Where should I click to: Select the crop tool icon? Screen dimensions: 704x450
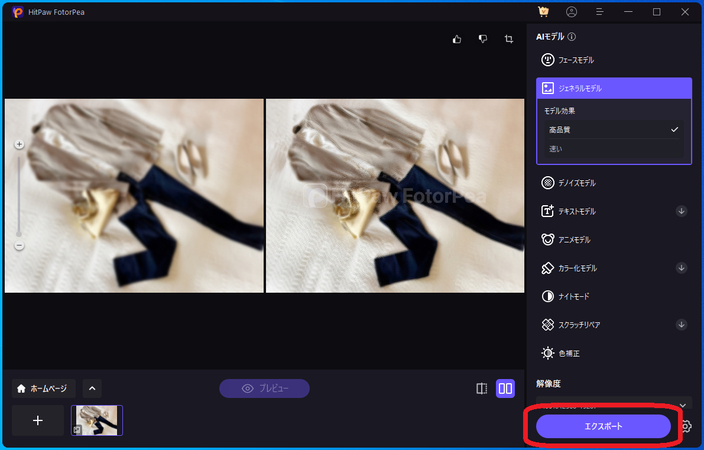[509, 39]
